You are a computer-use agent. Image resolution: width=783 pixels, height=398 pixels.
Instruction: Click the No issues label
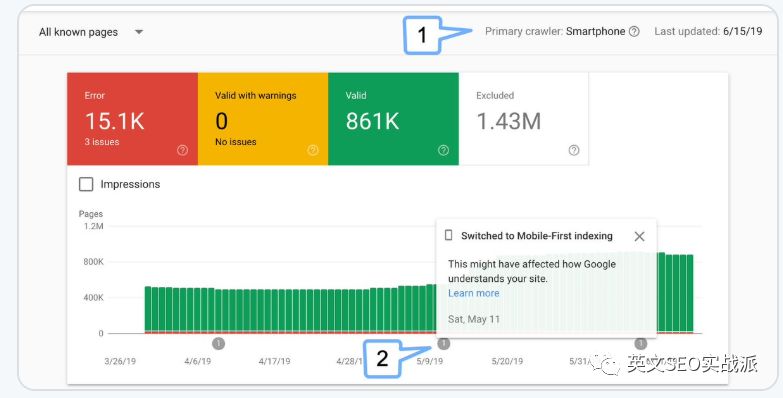click(x=236, y=142)
